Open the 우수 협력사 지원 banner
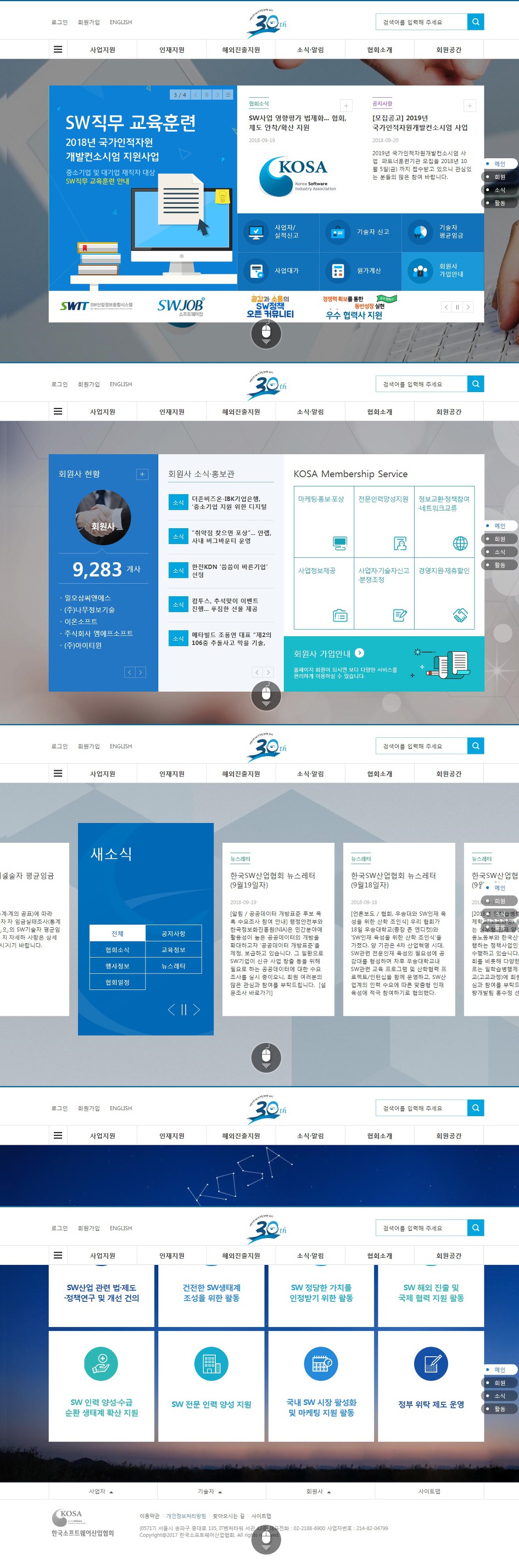Screen dimensions: 519x1568 click(359, 307)
